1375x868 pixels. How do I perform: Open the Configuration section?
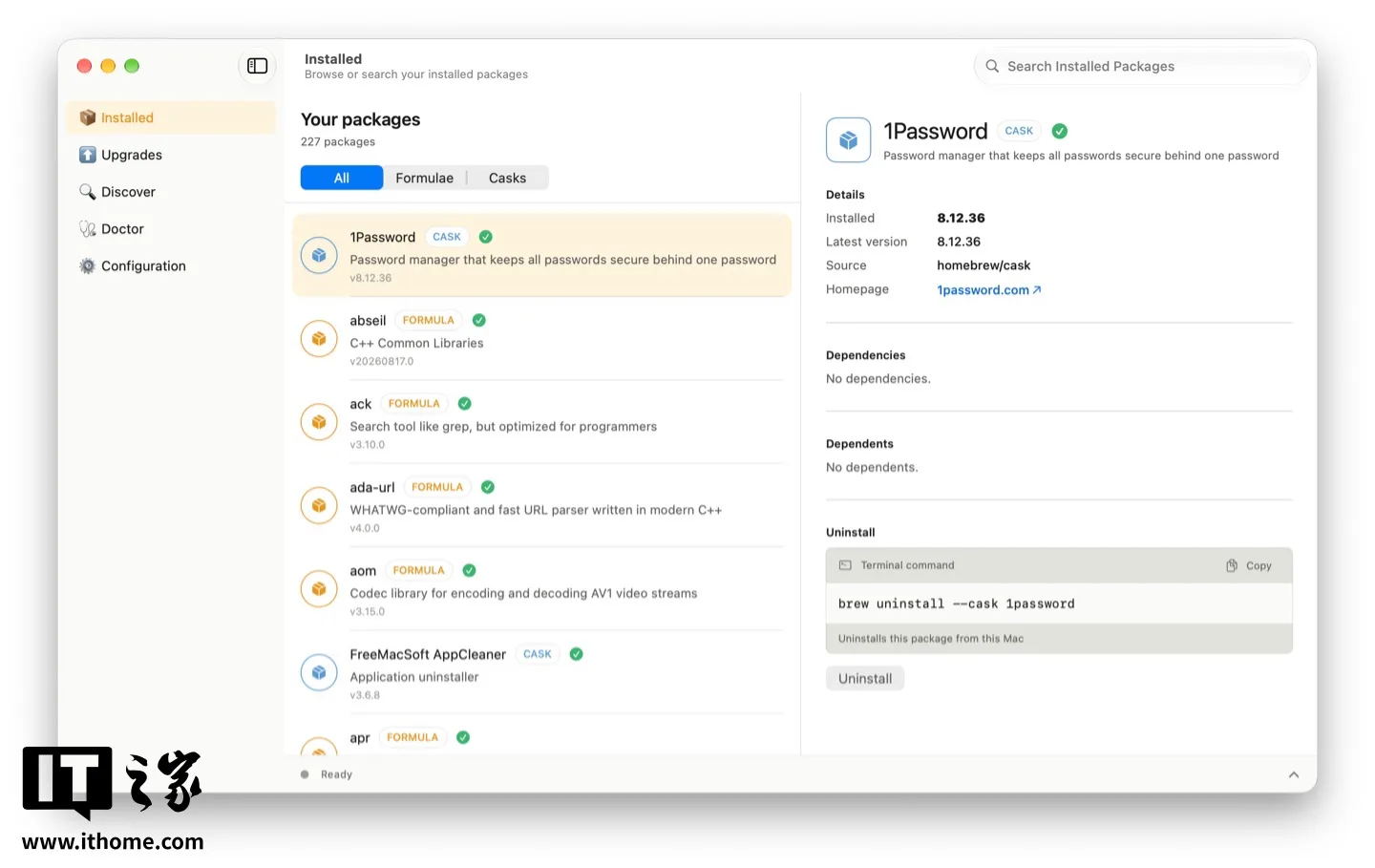(x=172, y=266)
